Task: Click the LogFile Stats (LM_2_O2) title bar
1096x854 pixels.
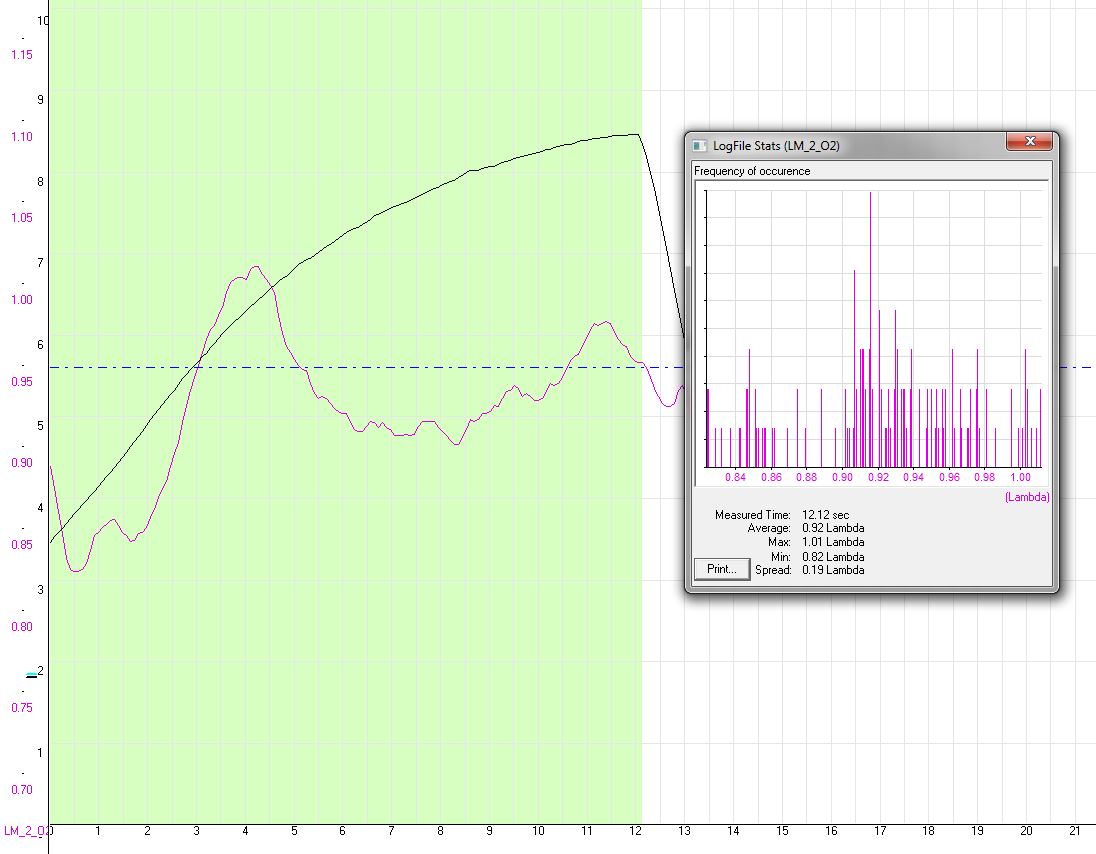Action: (850, 146)
